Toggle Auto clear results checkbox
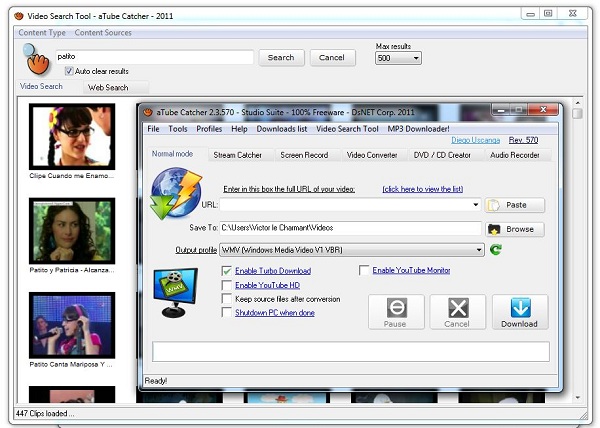This screenshot has width=600, height=428. [x=69, y=71]
